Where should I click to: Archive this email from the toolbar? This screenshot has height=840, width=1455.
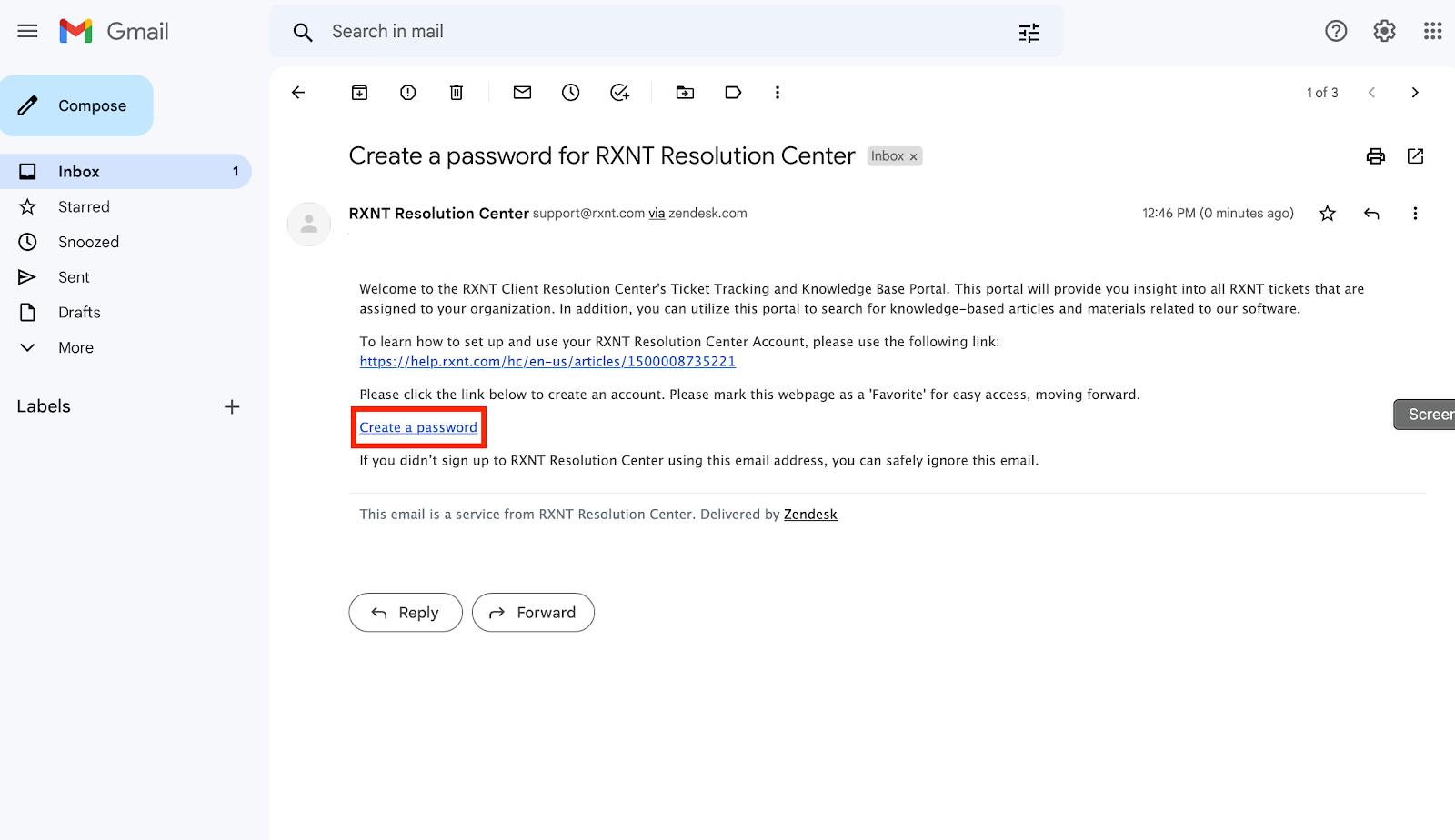click(359, 92)
